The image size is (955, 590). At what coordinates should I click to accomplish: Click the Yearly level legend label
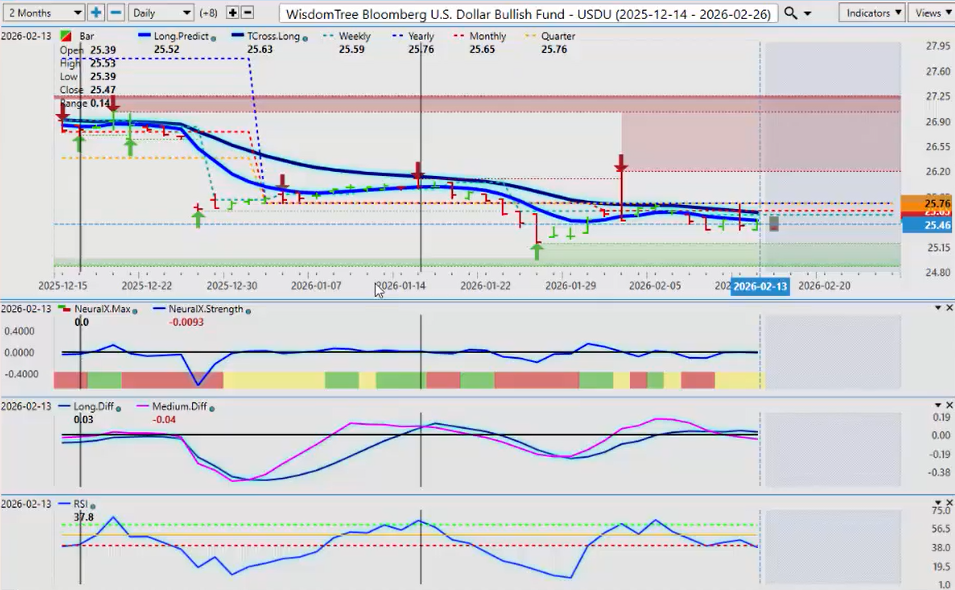pyautogui.click(x=420, y=36)
